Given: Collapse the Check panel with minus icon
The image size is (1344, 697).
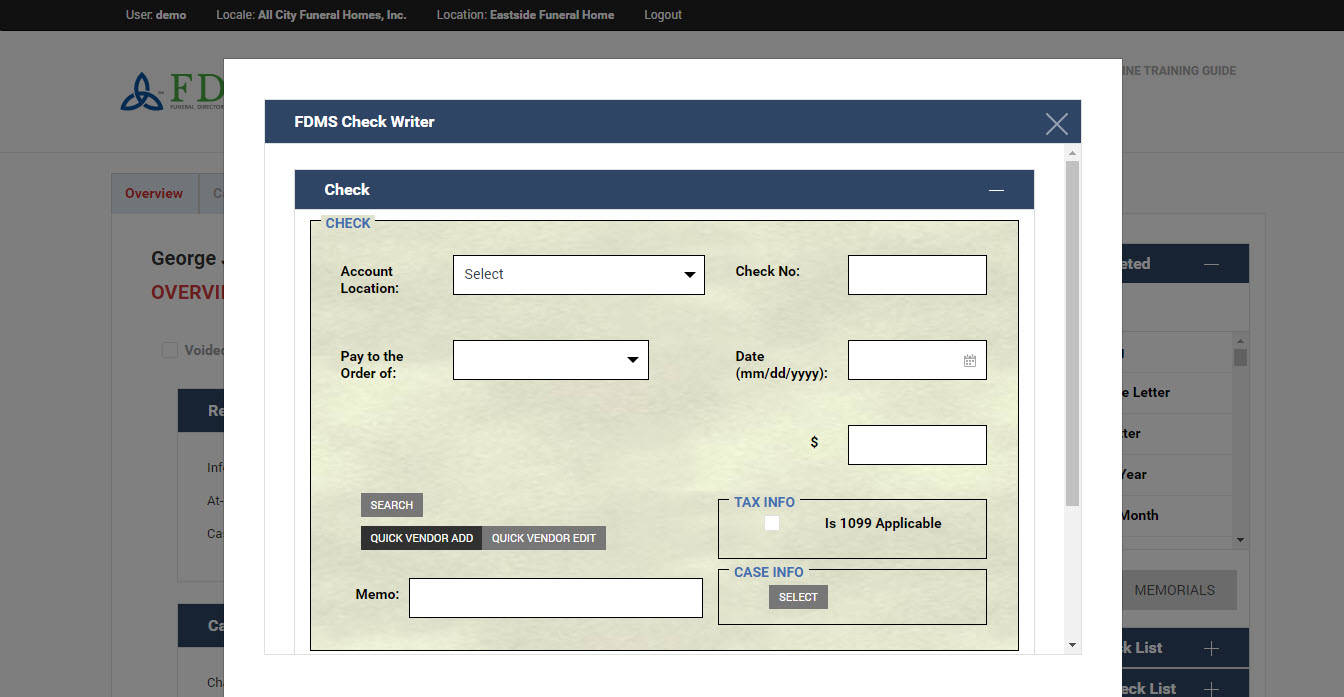Looking at the screenshot, I should (995, 190).
